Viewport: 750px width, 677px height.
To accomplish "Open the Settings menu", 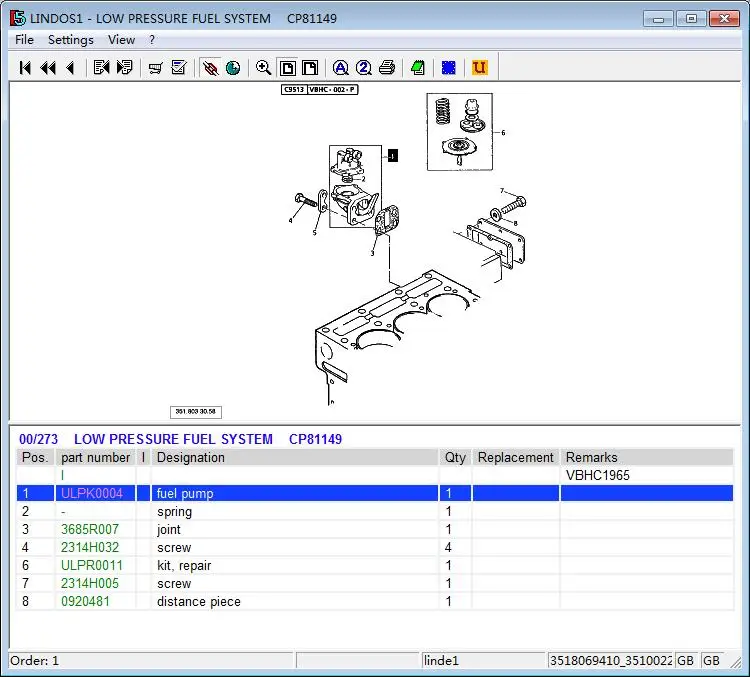I will (71, 40).
